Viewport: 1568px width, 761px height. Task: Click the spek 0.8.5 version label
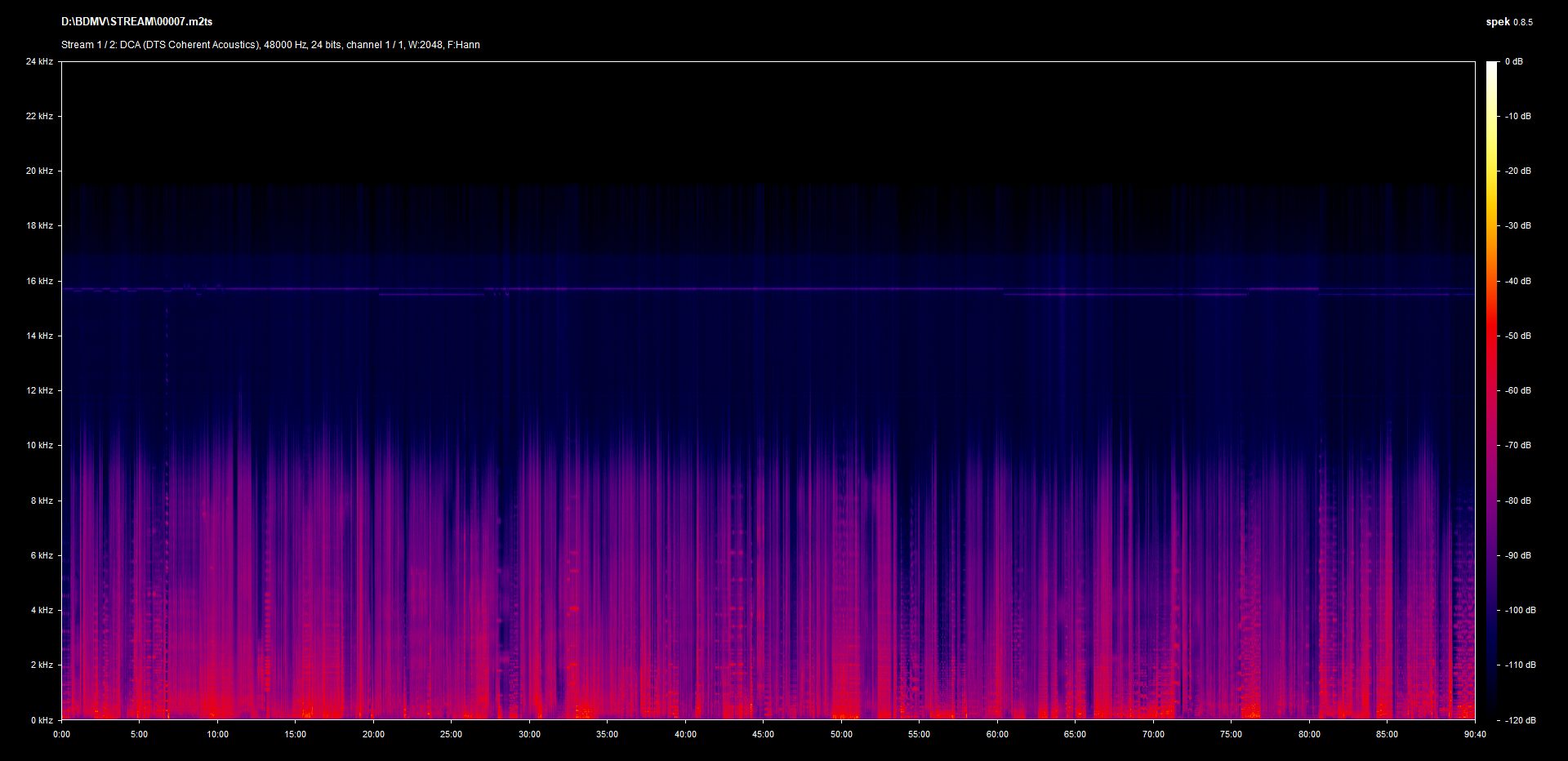point(1508,22)
